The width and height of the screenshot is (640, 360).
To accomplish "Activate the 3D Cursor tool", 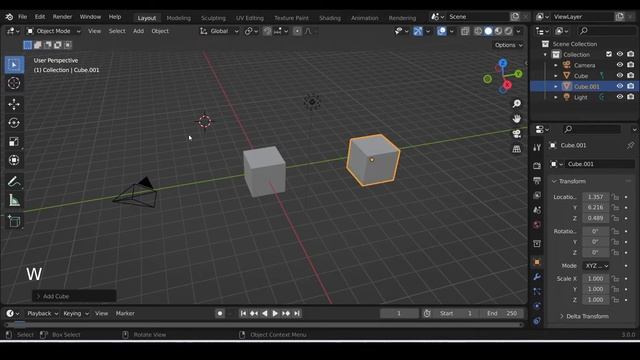I will (x=14, y=83).
